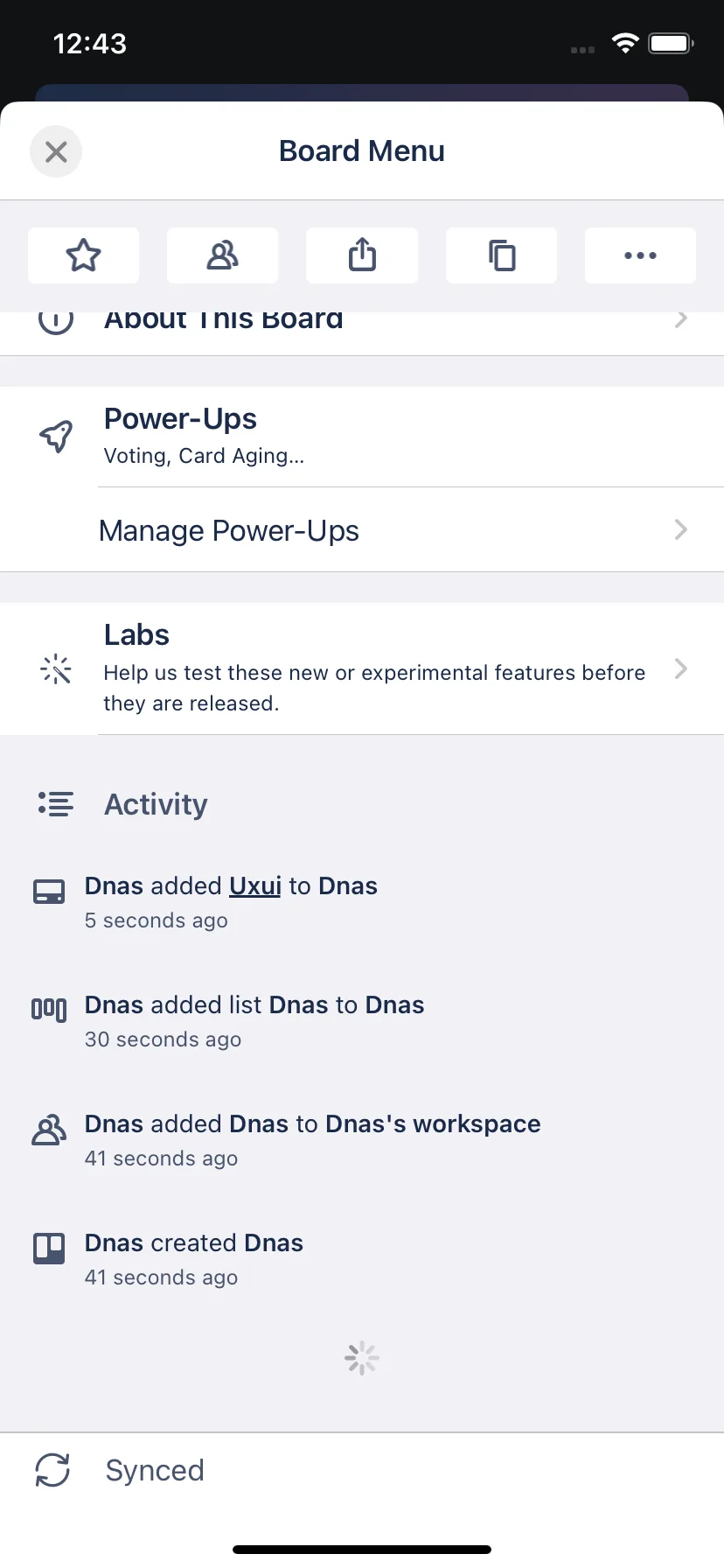Image resolution: width=724 pixels, height=1568 pixels.
Task: Tap the Synced status label
Action: tap(155, 1470)
